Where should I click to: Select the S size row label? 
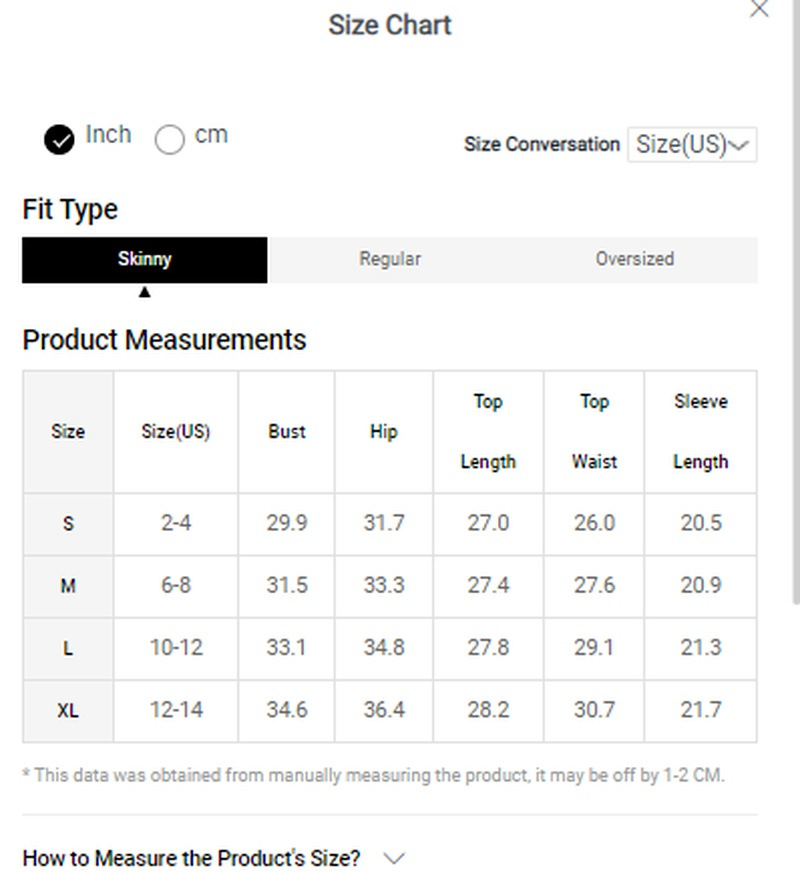(x=68, y=523)
